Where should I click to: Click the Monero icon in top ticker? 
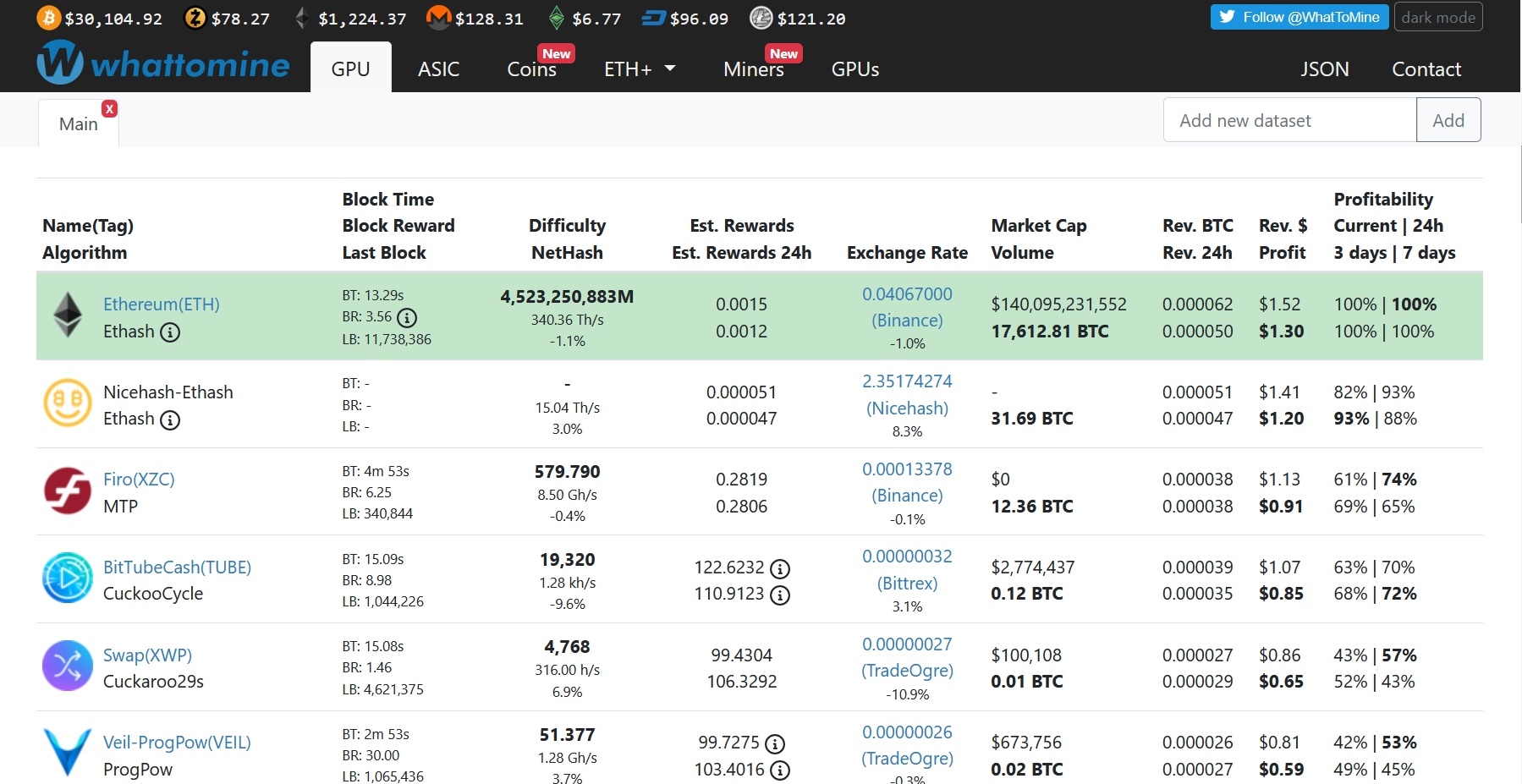click(x=438, y=18)
